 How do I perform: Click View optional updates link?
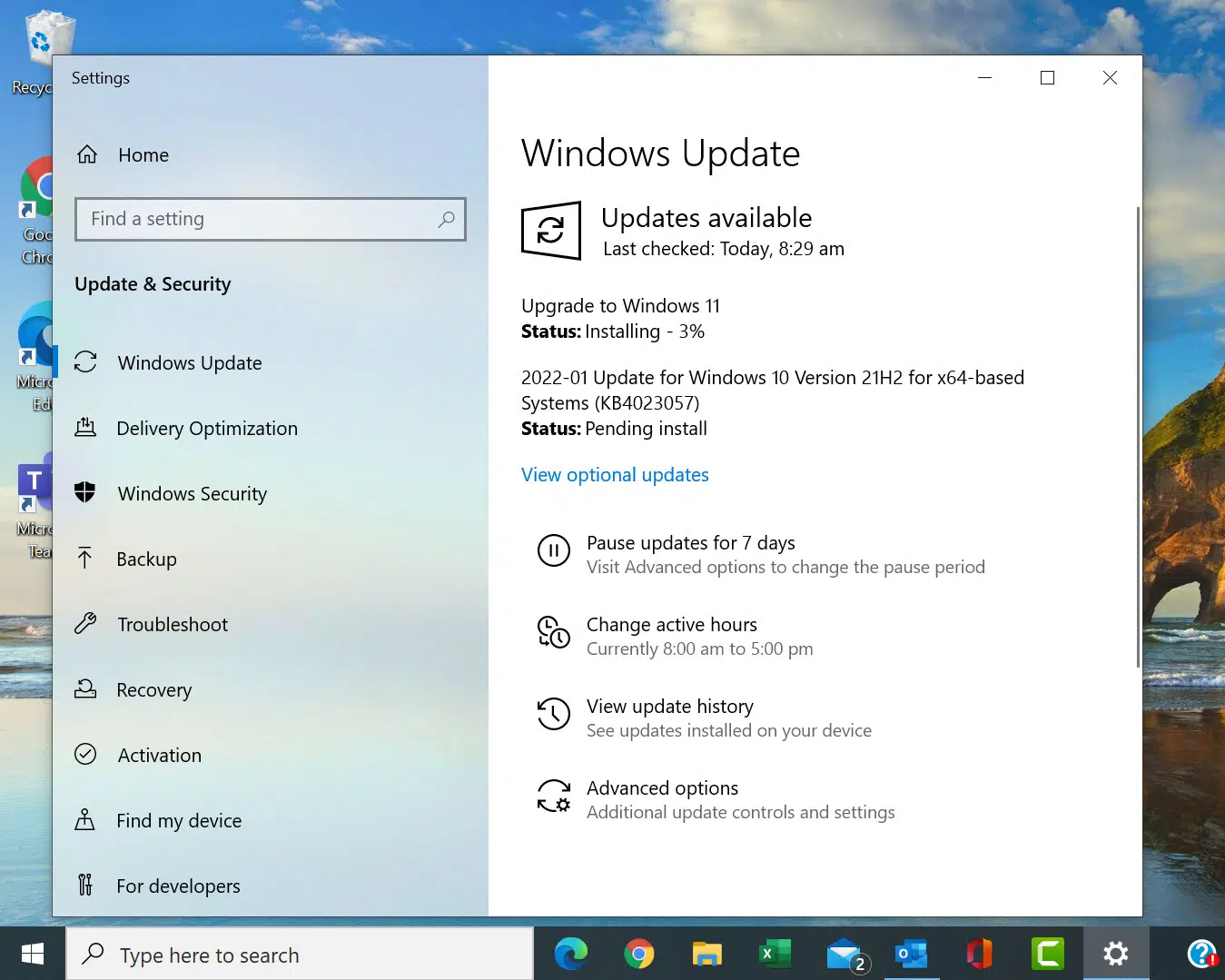(x=615, y=475)
